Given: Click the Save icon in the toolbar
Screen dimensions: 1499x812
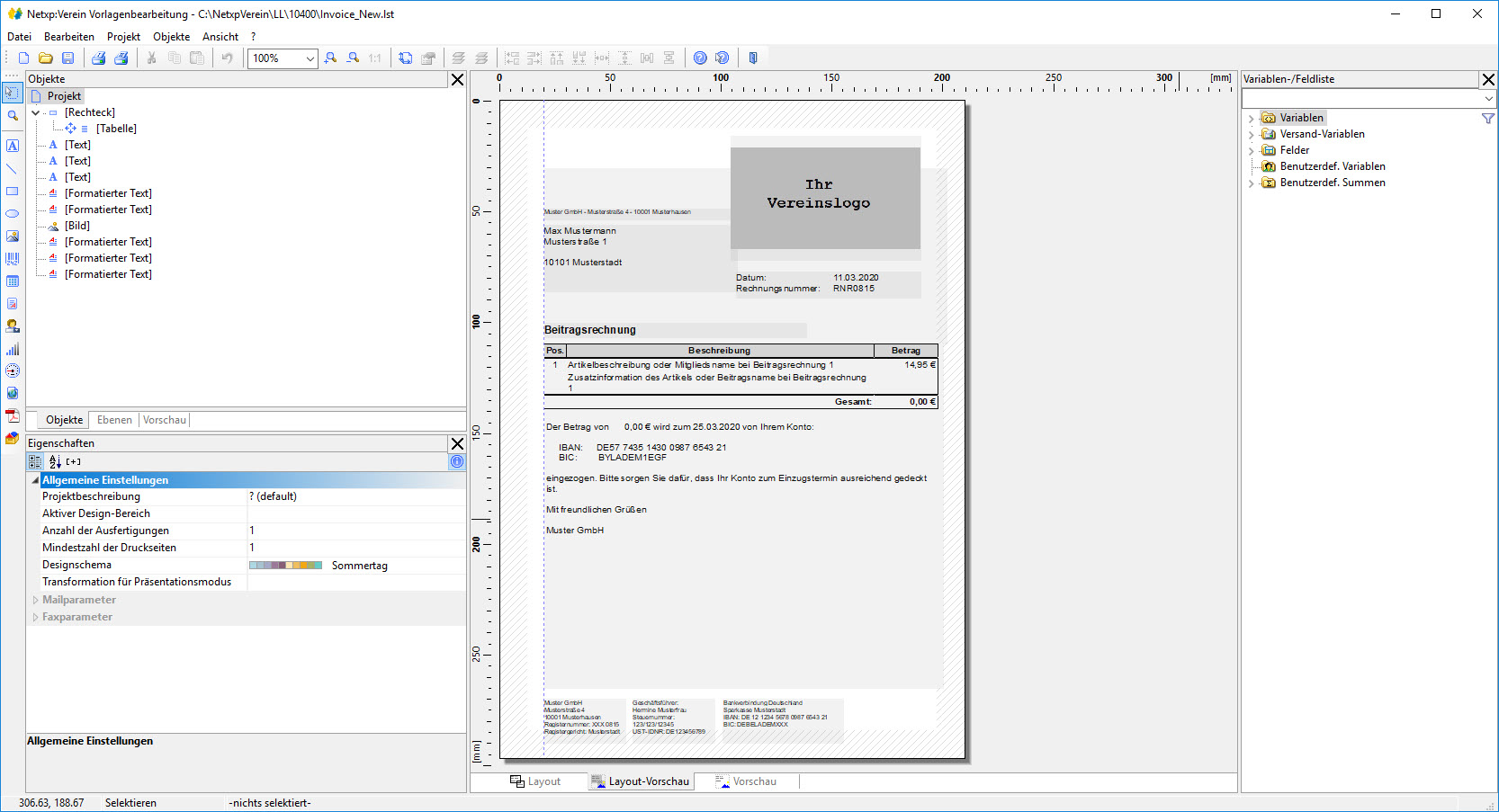Looking at the screenshot, I should tap(67, 58).
